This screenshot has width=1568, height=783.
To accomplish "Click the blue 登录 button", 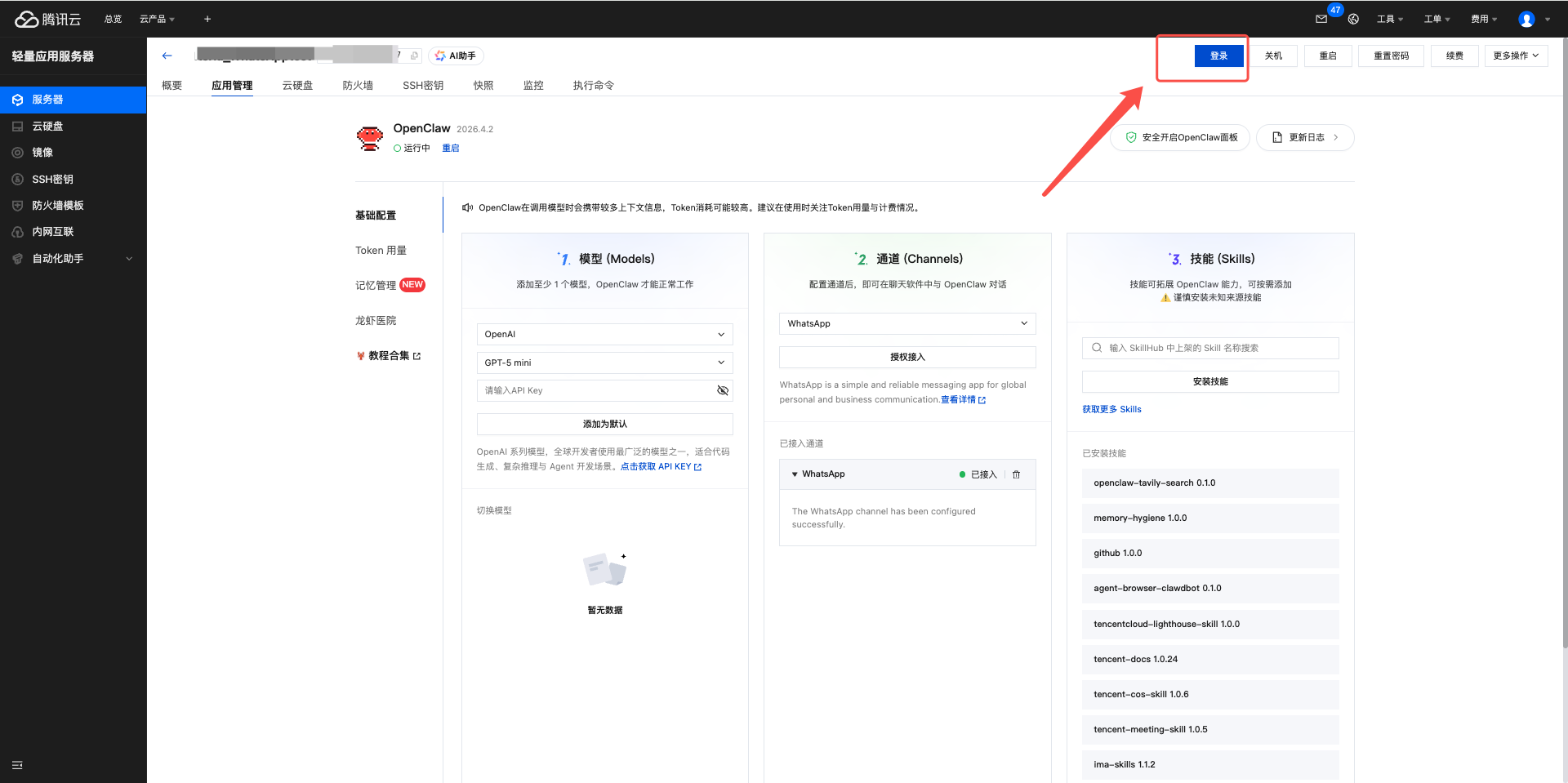I will (1218, 56).
